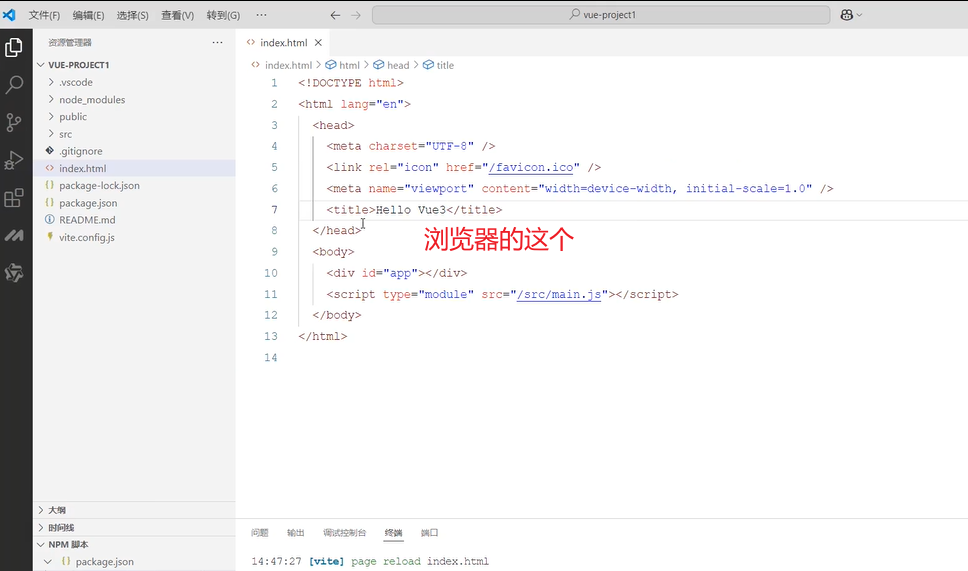Switch to the 问题 problems panel tab

click(x=260, y=533)
